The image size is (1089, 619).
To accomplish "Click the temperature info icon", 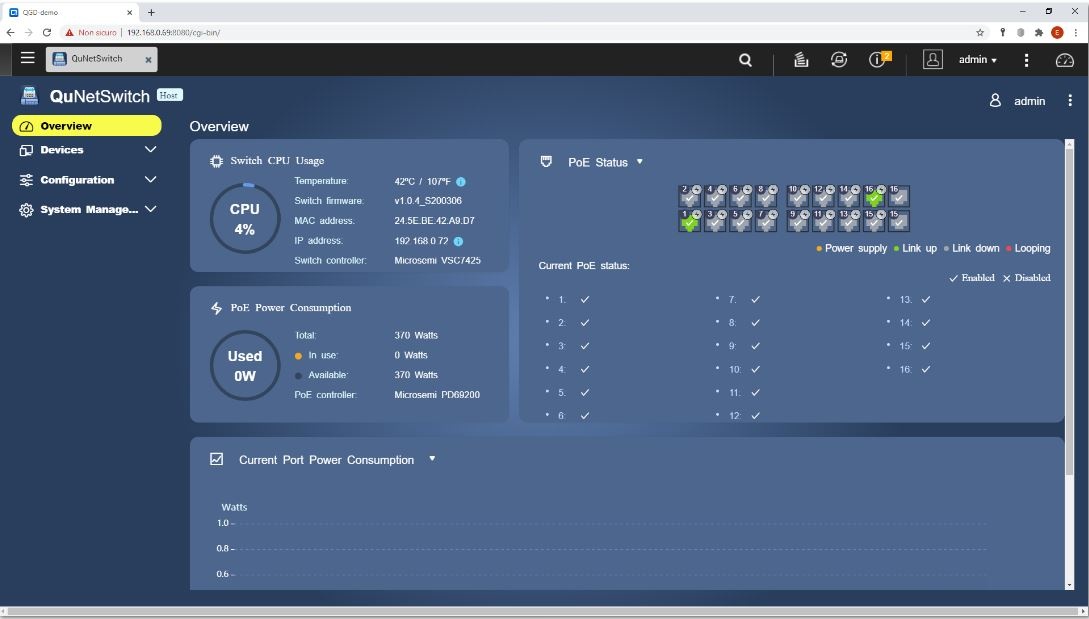I will click(461, 182).
